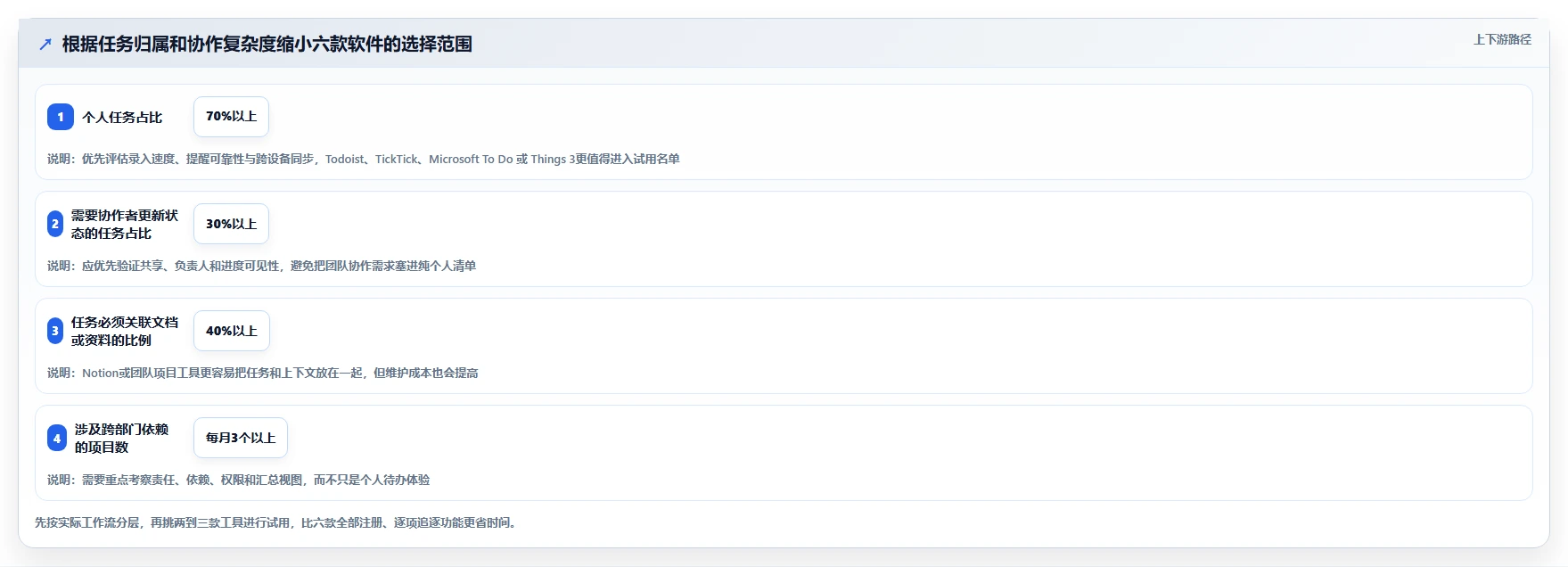
Task: Select the 个人任务占比 label
Action: 122,117
